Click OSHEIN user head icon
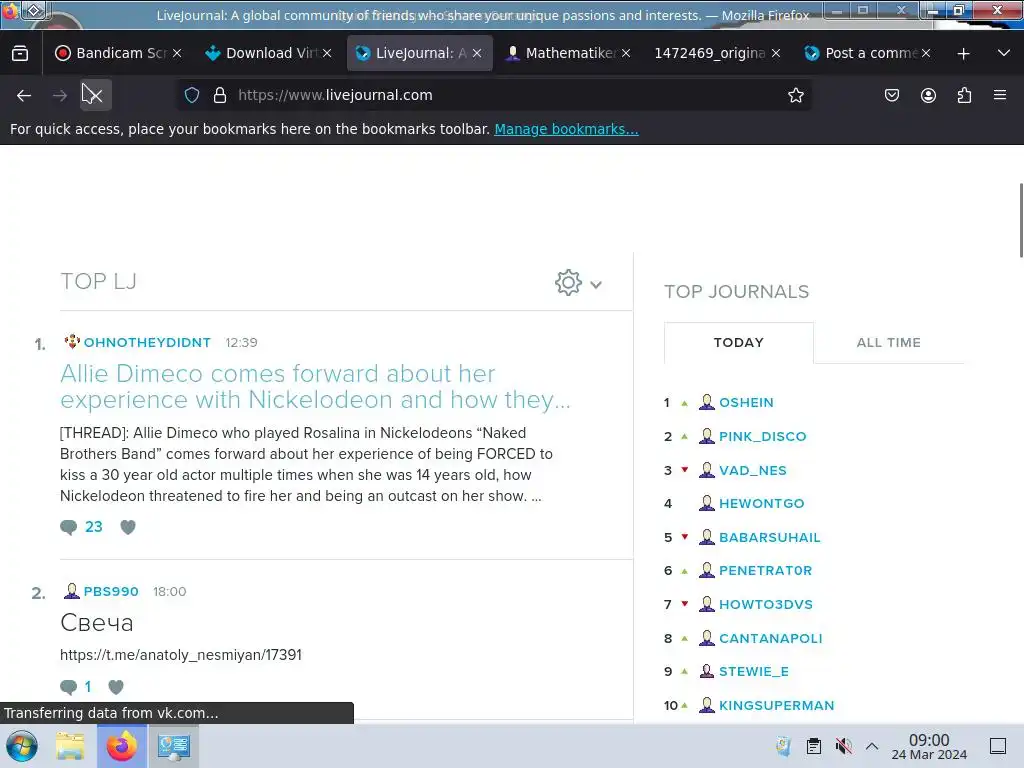Viewport: 1024px width, 768px height. [707, 402]
